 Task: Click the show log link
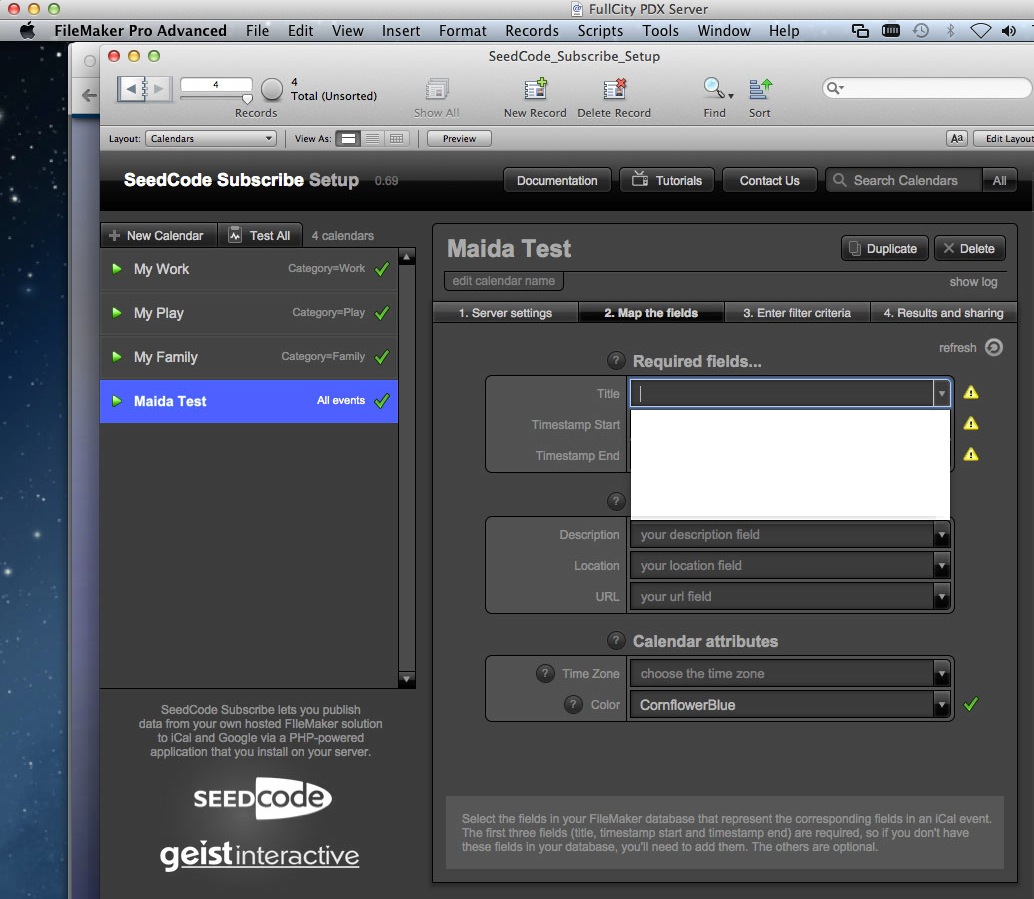(x=973, y=282)
